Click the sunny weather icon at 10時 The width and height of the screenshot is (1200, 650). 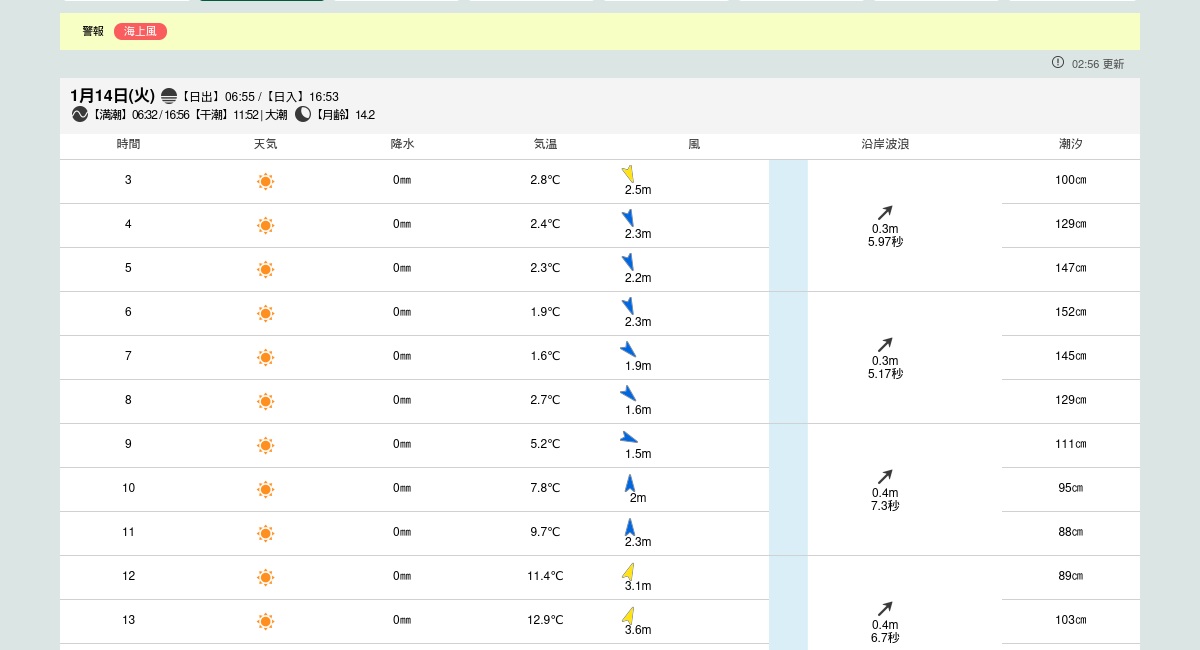pyautogui.click(x=265, y=489)
